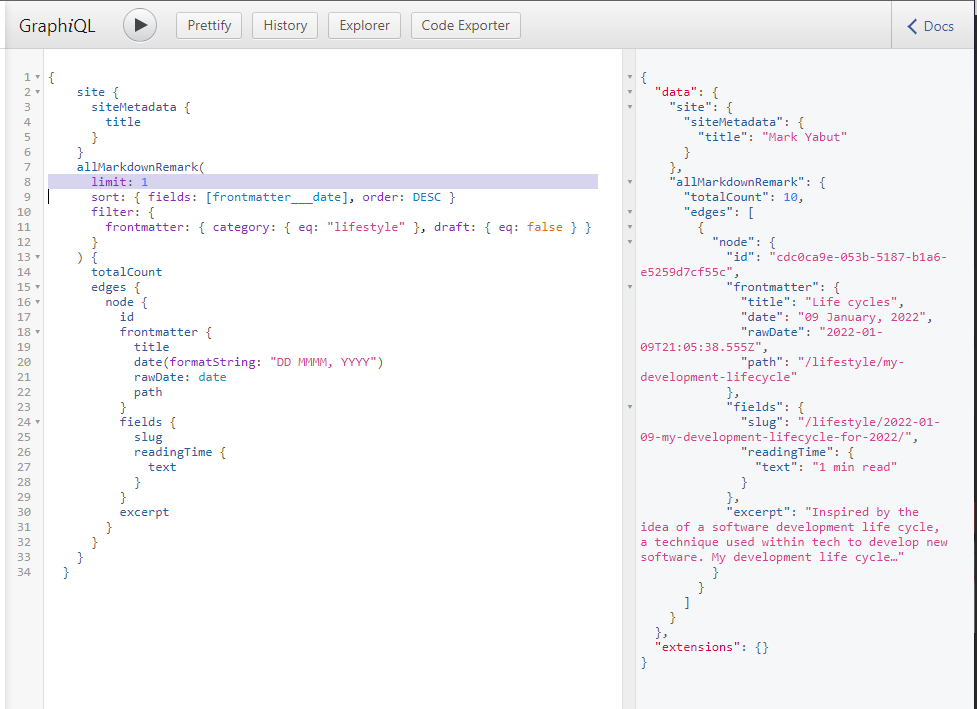Fold the block opening at line 13
Image resolution: width=977 pixels, height=709 pixels.
(37, 257)
